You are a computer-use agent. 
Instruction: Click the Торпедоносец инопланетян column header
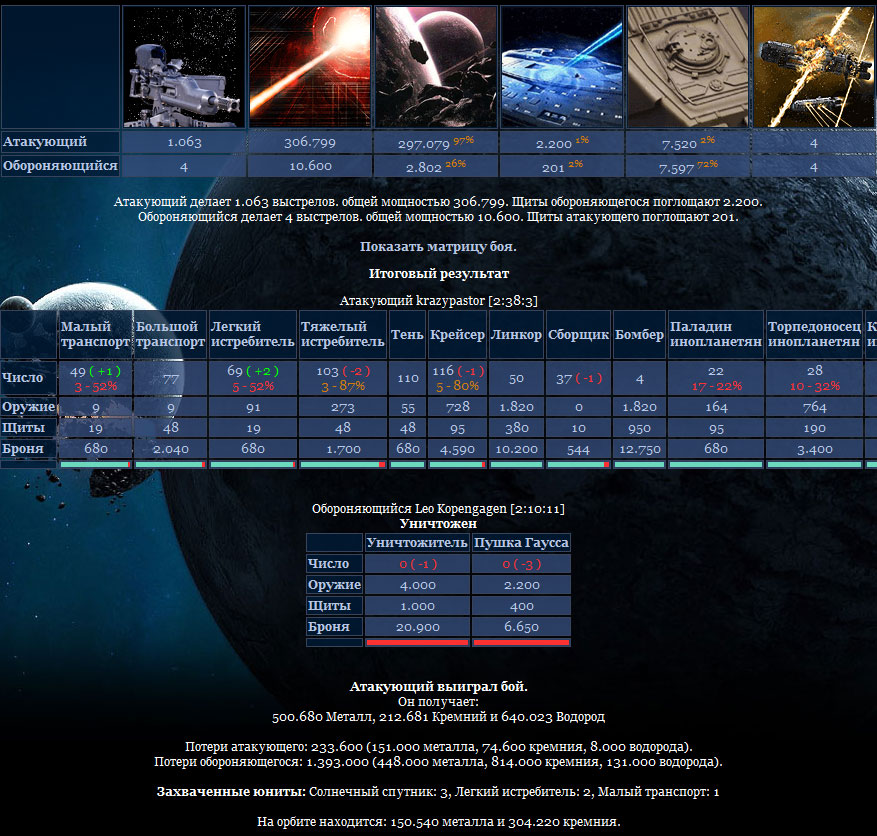click(x=814, y=334)
